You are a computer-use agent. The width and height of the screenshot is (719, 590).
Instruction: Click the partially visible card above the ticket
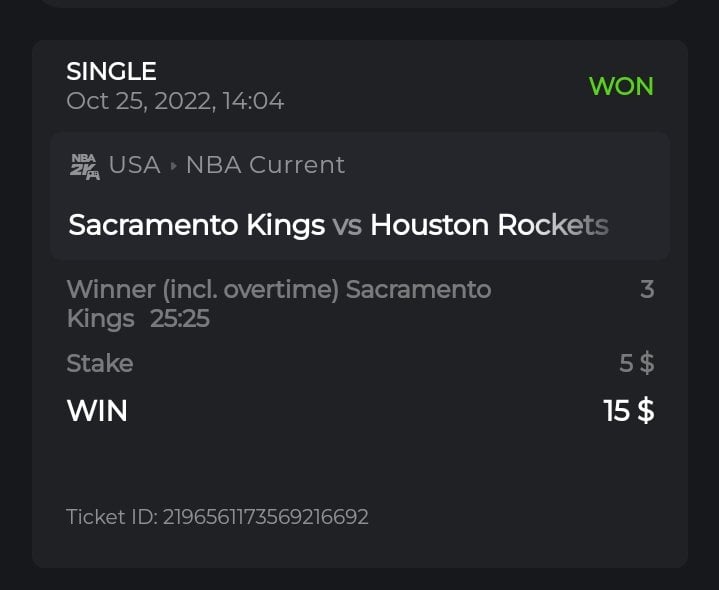pos(359,4)
